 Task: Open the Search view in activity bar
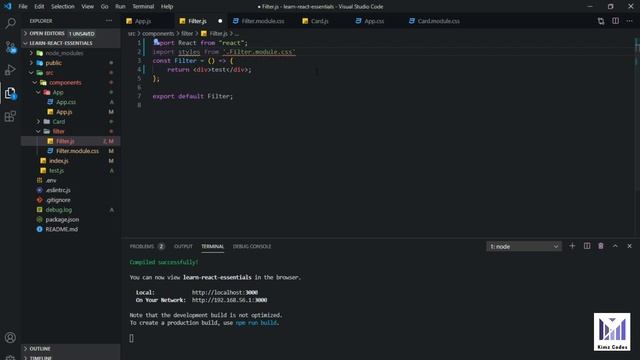point(10,23)
